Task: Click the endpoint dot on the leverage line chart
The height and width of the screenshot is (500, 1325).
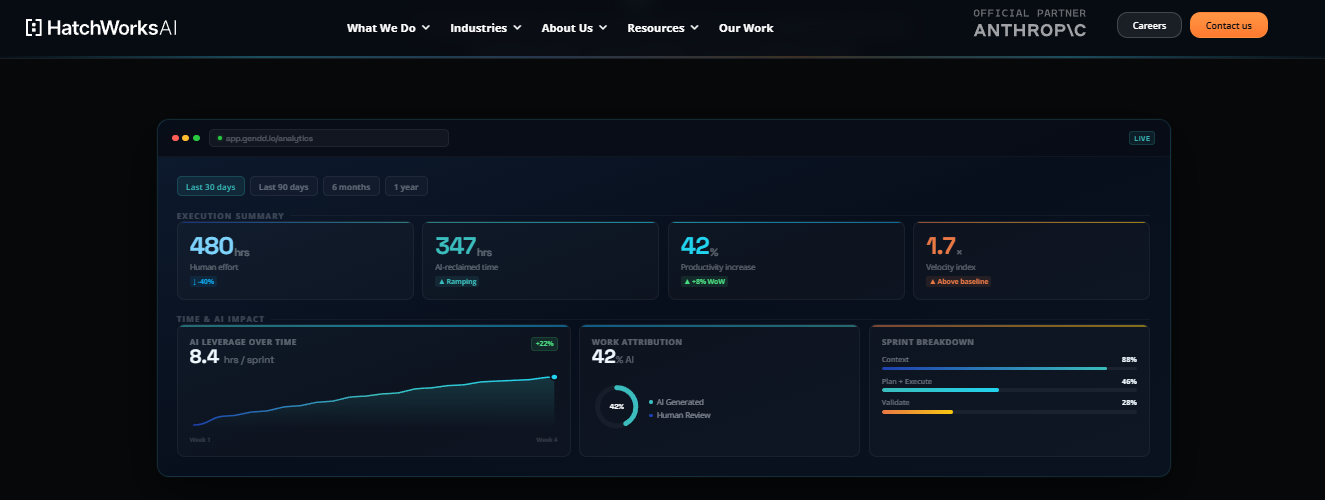Action: tap(554, 377)
